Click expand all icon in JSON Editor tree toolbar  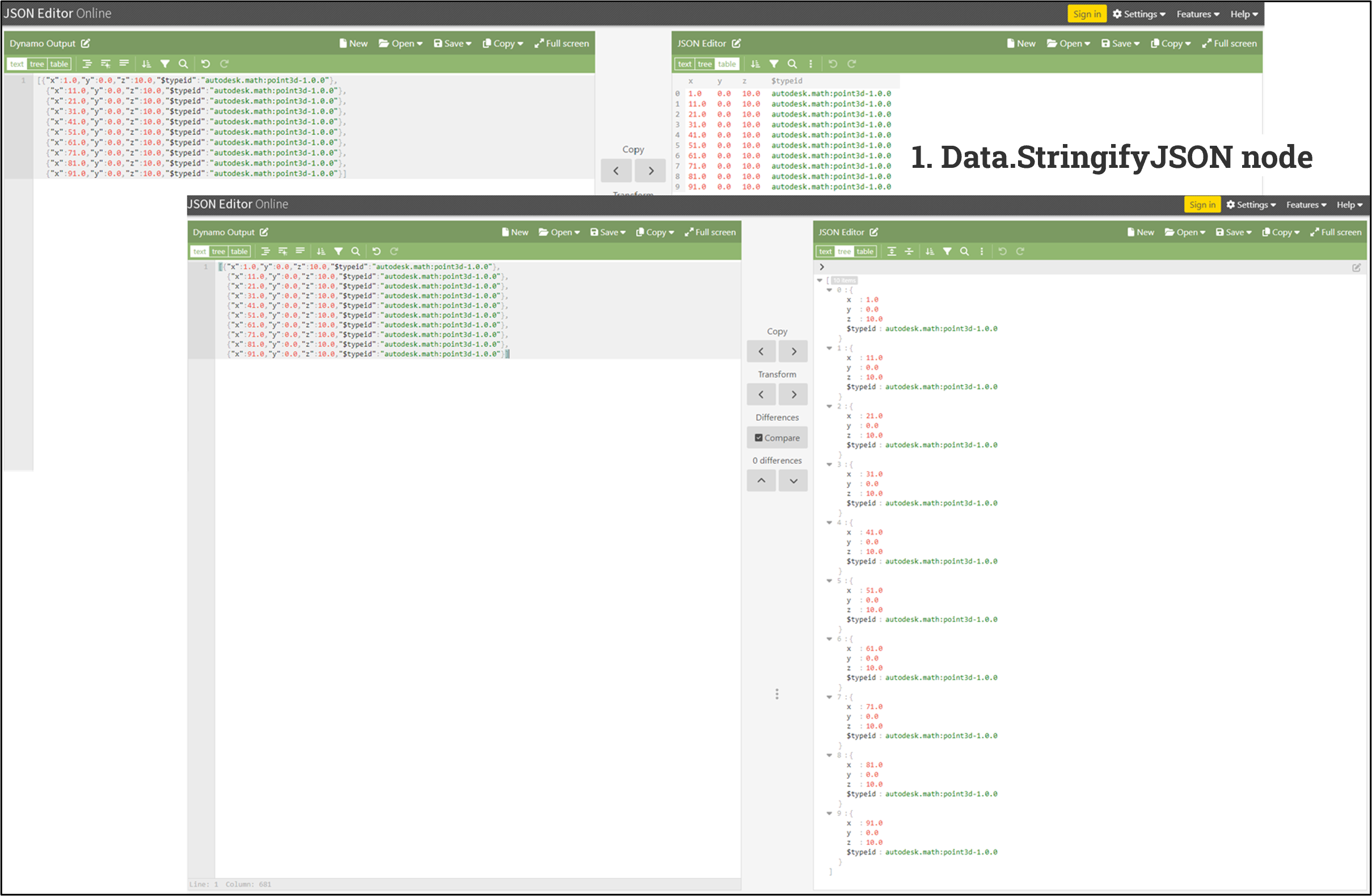891,251
